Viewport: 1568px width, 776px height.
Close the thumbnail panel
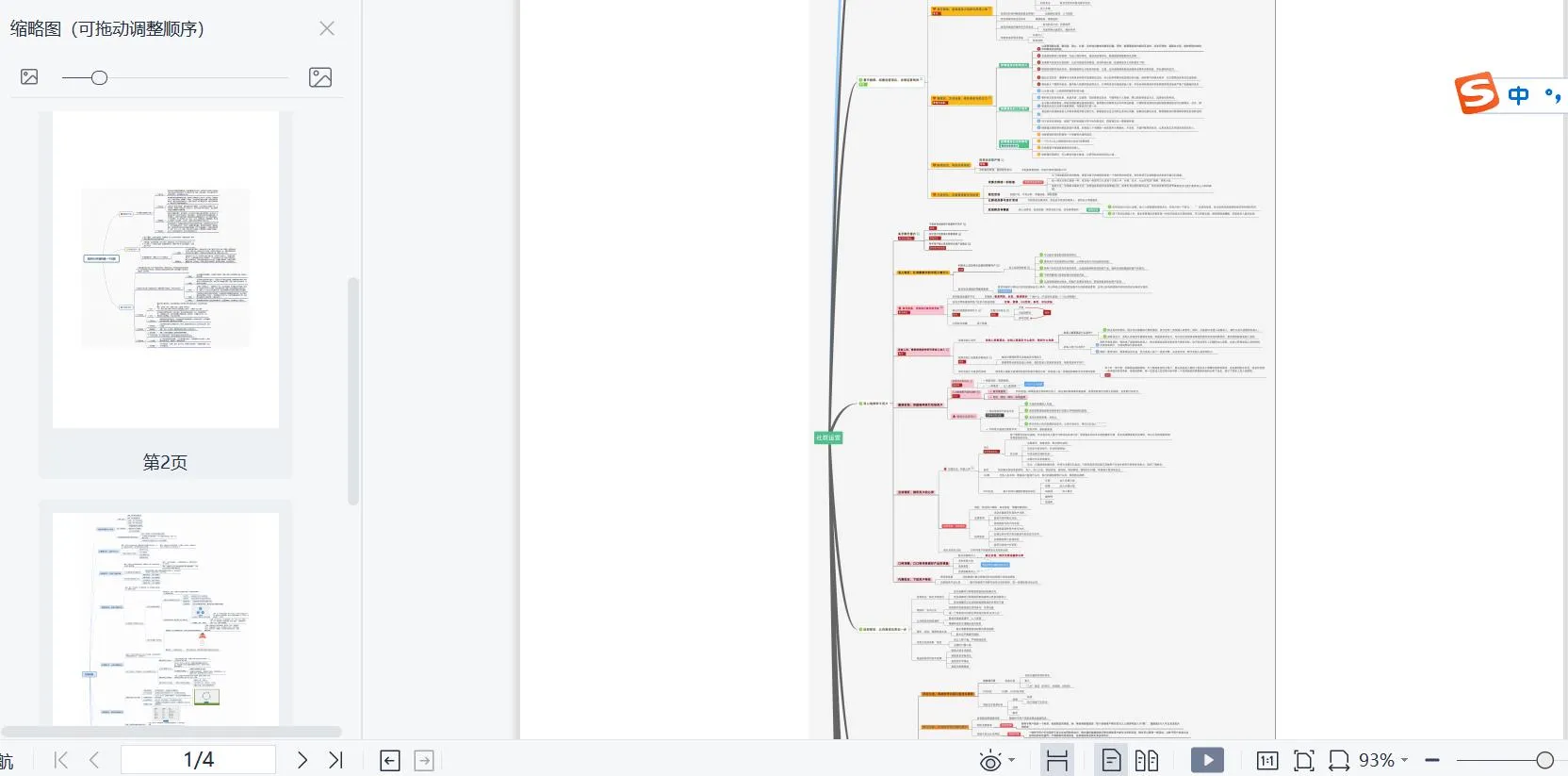pos(327,28)
